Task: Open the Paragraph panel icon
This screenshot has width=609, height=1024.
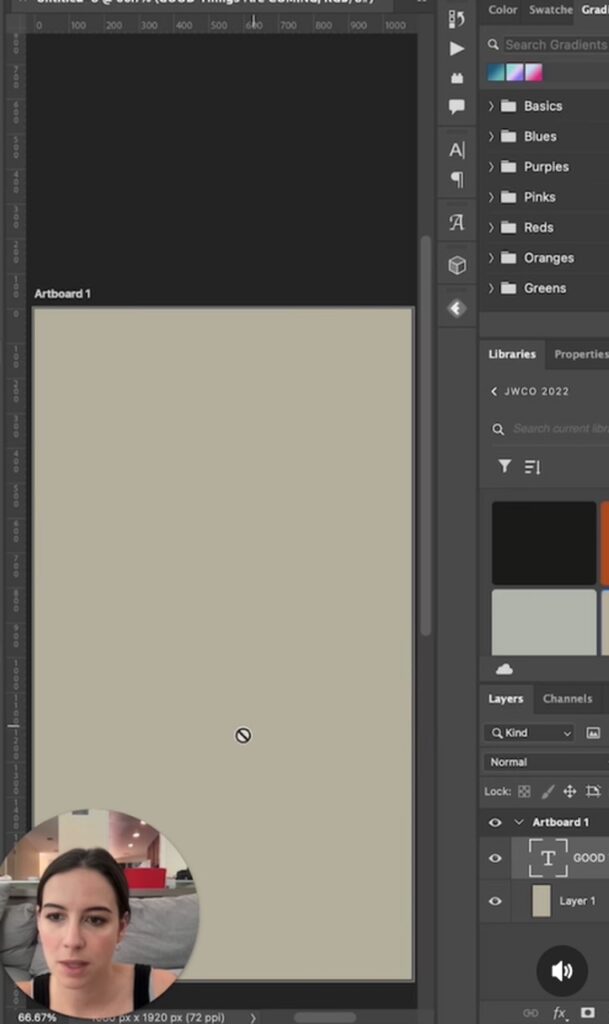Action: click(x=457, y=180)
